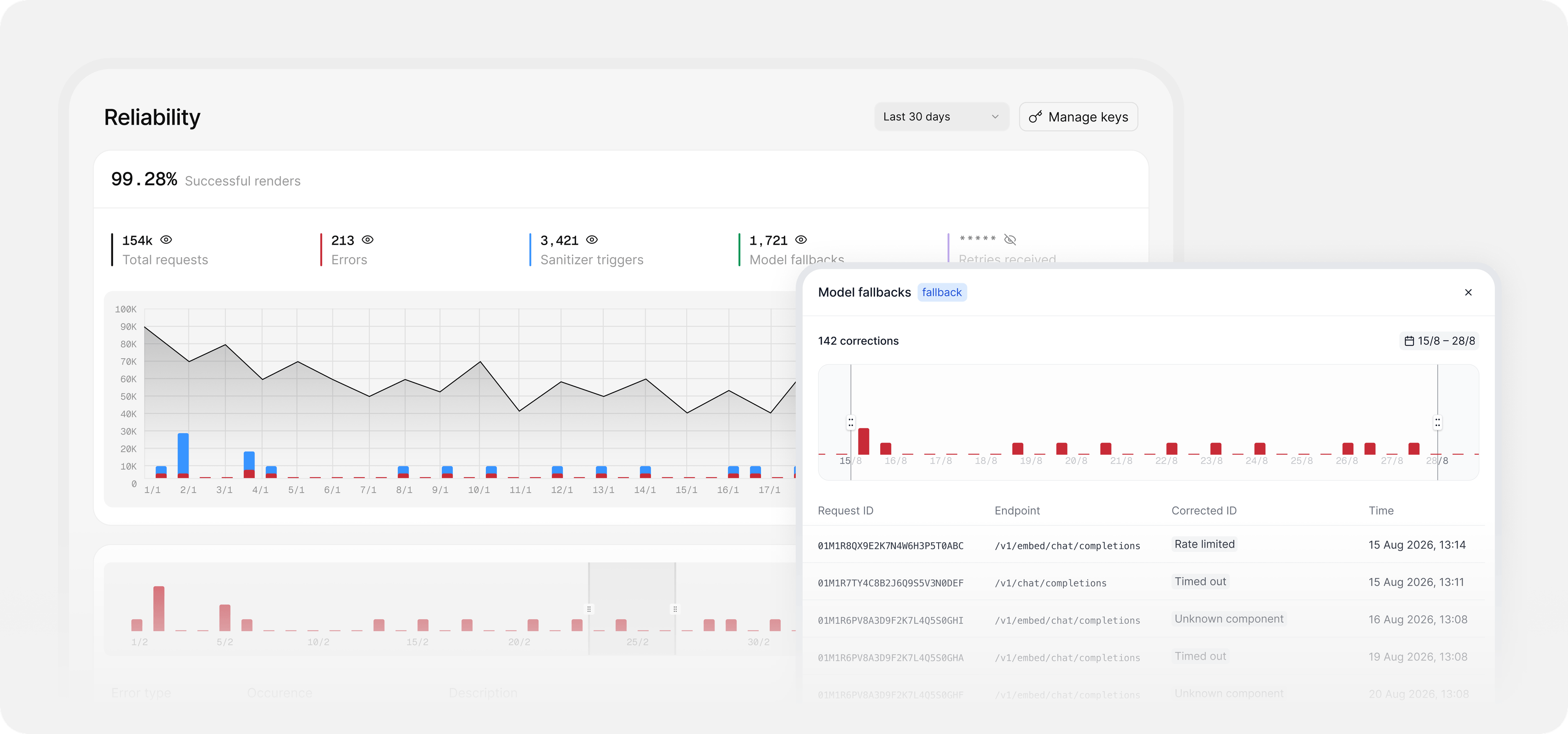Click the Endpoint column header

tap(1016, 510)
